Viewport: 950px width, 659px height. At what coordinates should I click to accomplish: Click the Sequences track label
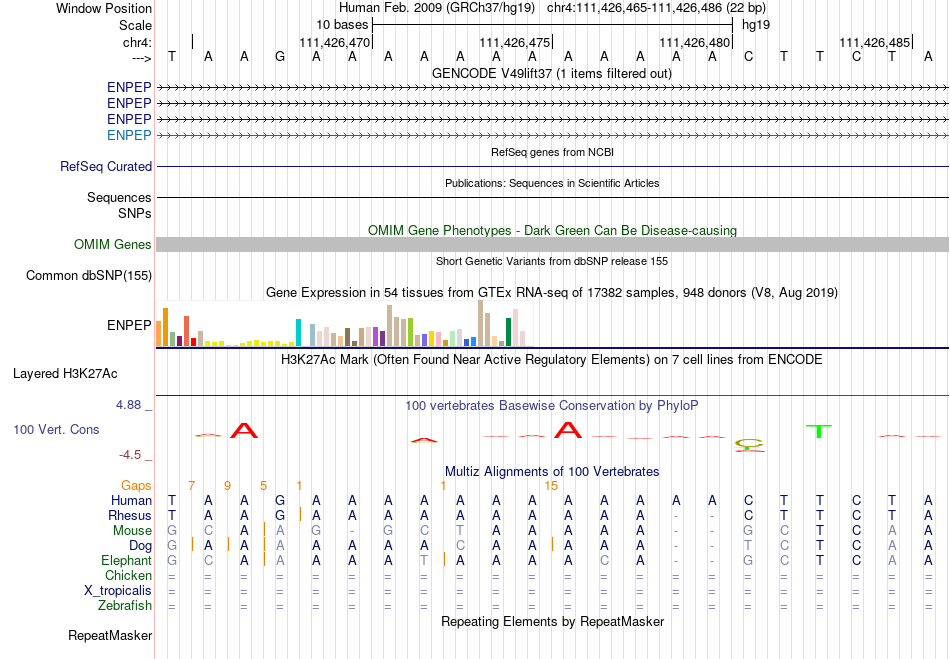click(x=119, y=197)
